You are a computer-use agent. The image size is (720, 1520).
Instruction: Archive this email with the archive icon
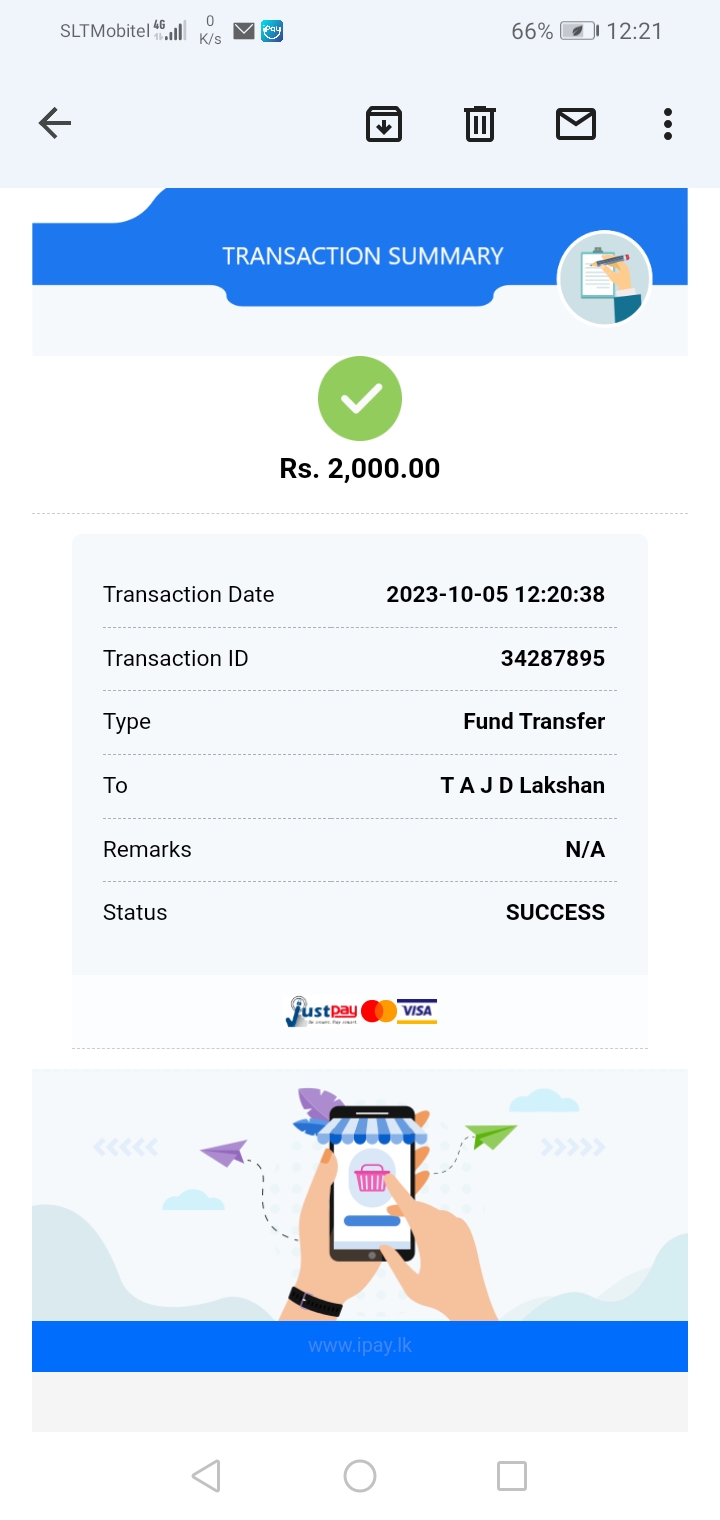click(384, 124)
